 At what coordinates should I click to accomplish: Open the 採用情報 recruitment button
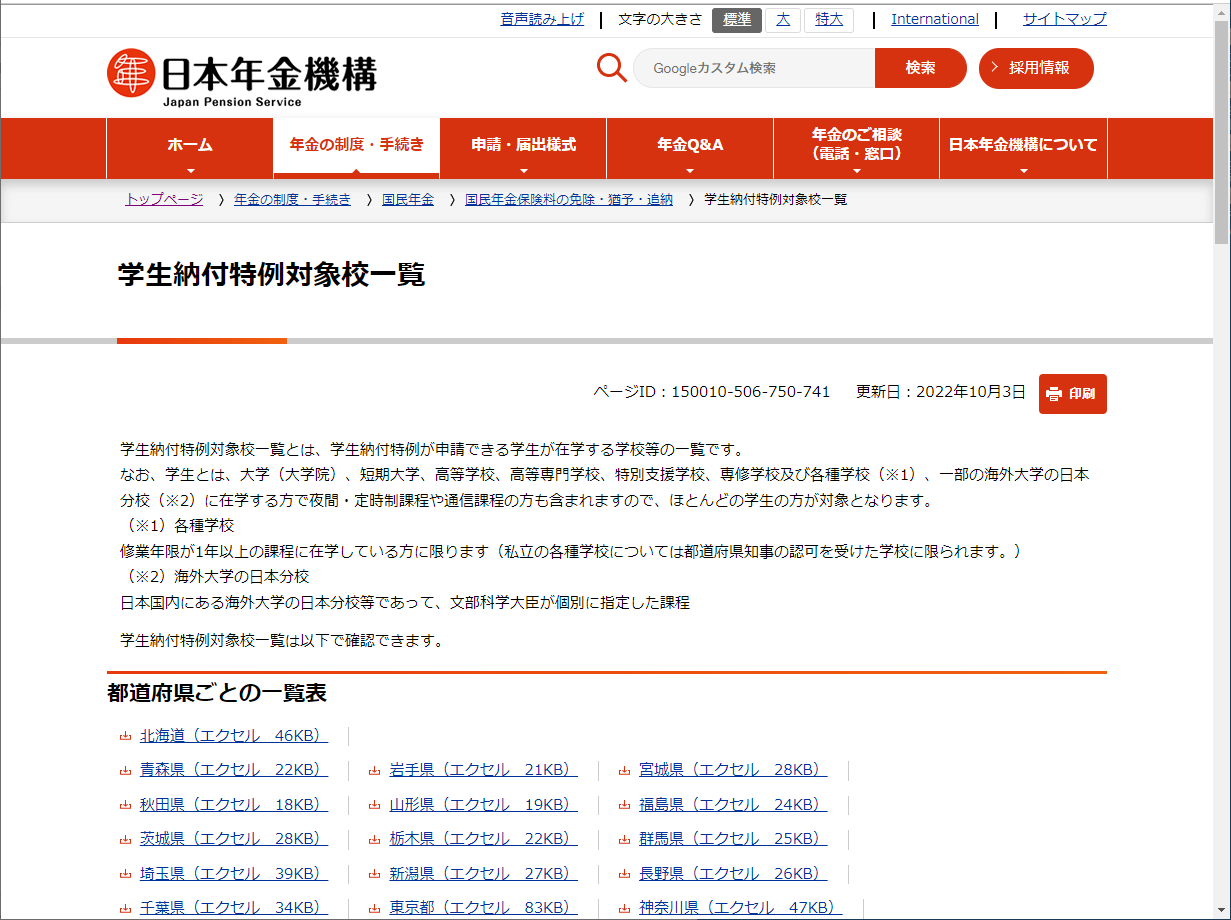pyautogui.click(x=1036, y=68)
